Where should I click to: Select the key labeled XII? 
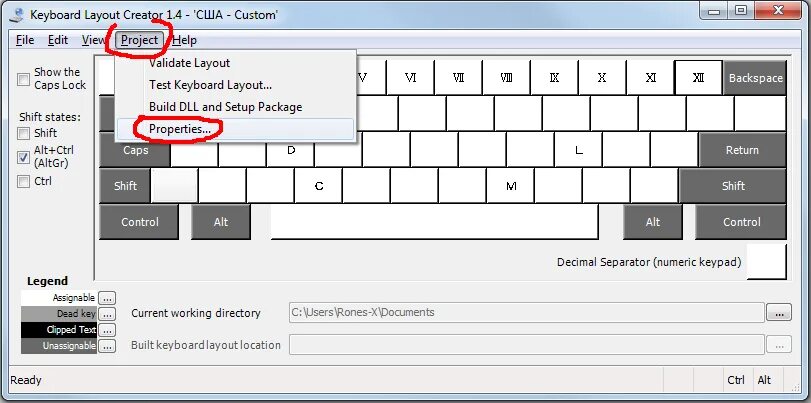pyautogui.click(x=698, y=78)
